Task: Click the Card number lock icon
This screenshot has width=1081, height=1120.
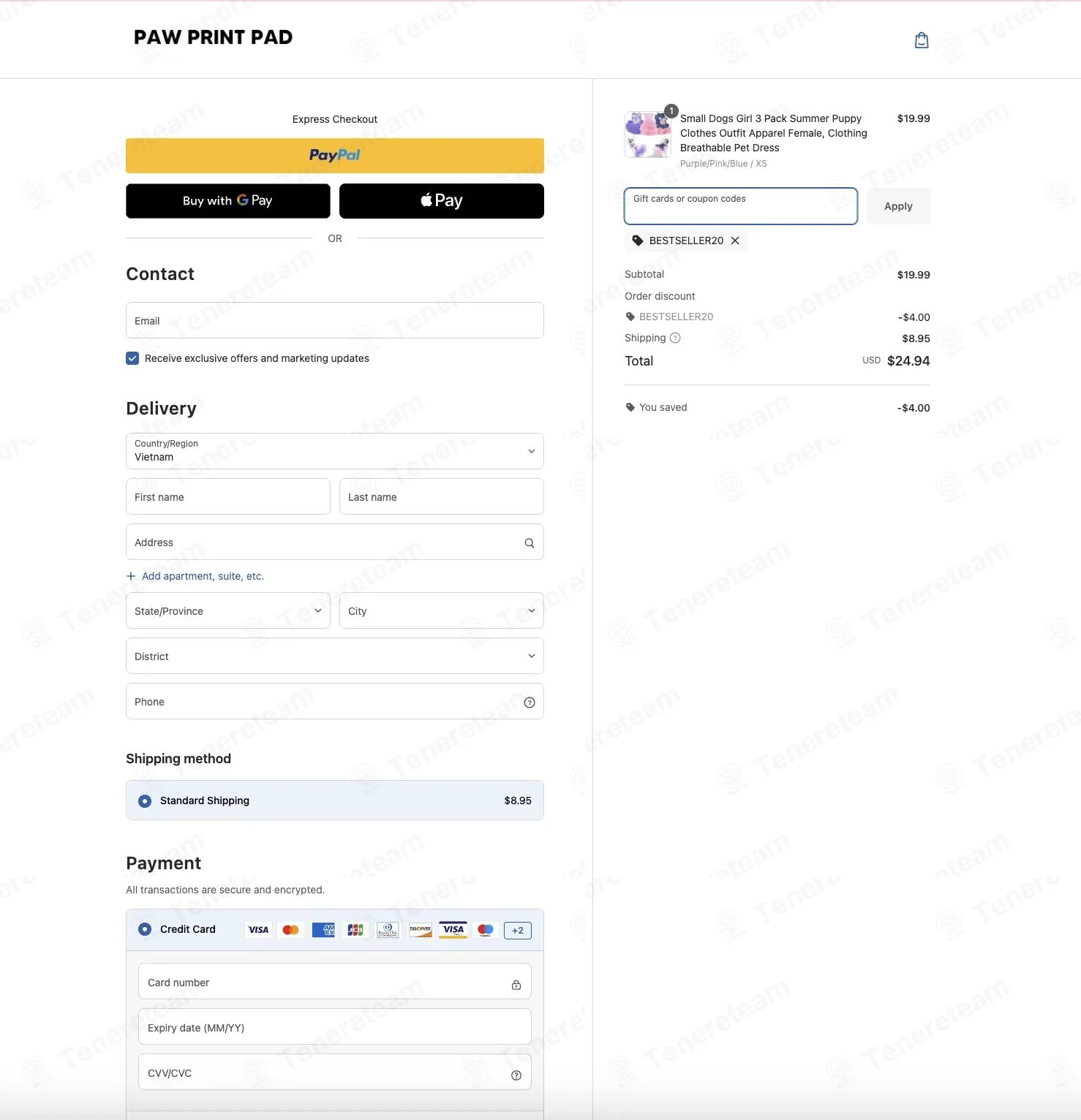Action: point(516,985)
